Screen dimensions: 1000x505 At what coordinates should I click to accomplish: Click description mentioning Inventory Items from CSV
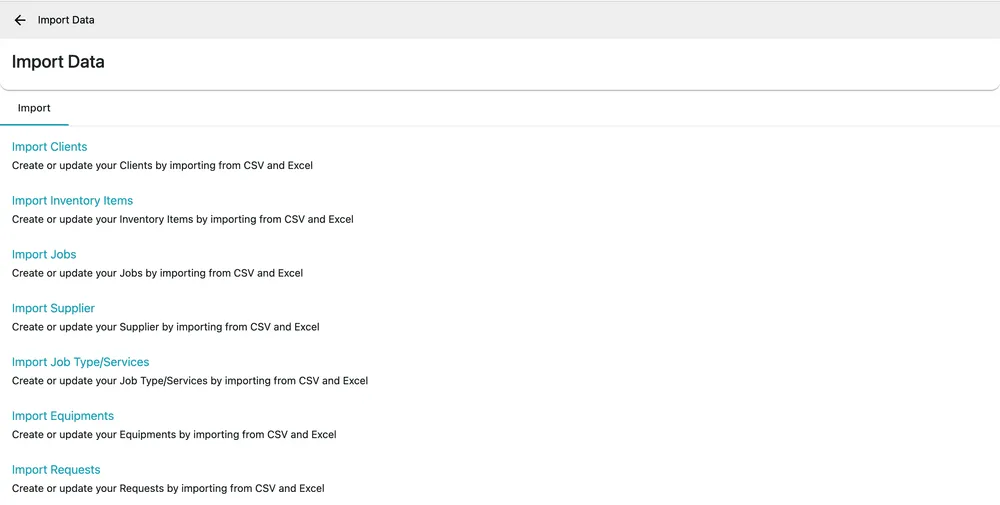[x=182, y=219]
